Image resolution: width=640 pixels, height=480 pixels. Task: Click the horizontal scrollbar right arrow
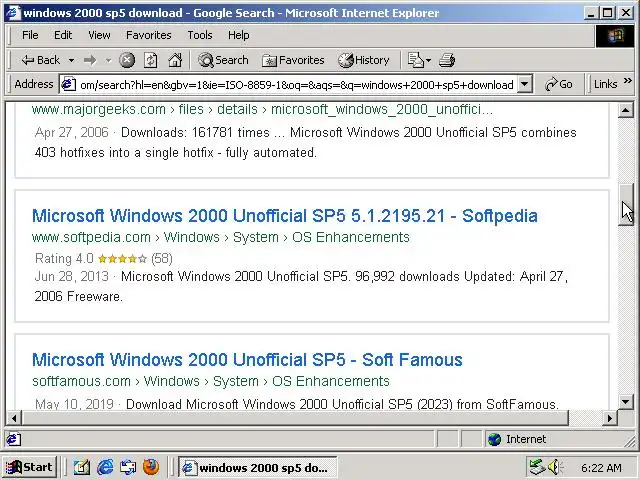(610, 418)
